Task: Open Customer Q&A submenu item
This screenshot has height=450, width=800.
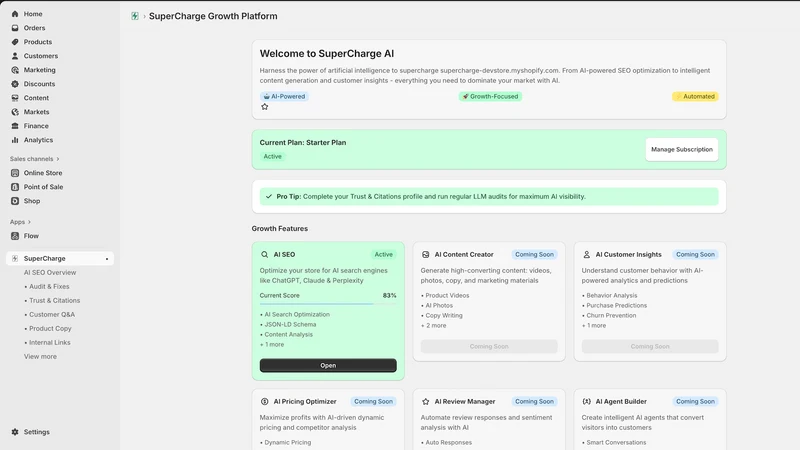Action: click(52, 315)
